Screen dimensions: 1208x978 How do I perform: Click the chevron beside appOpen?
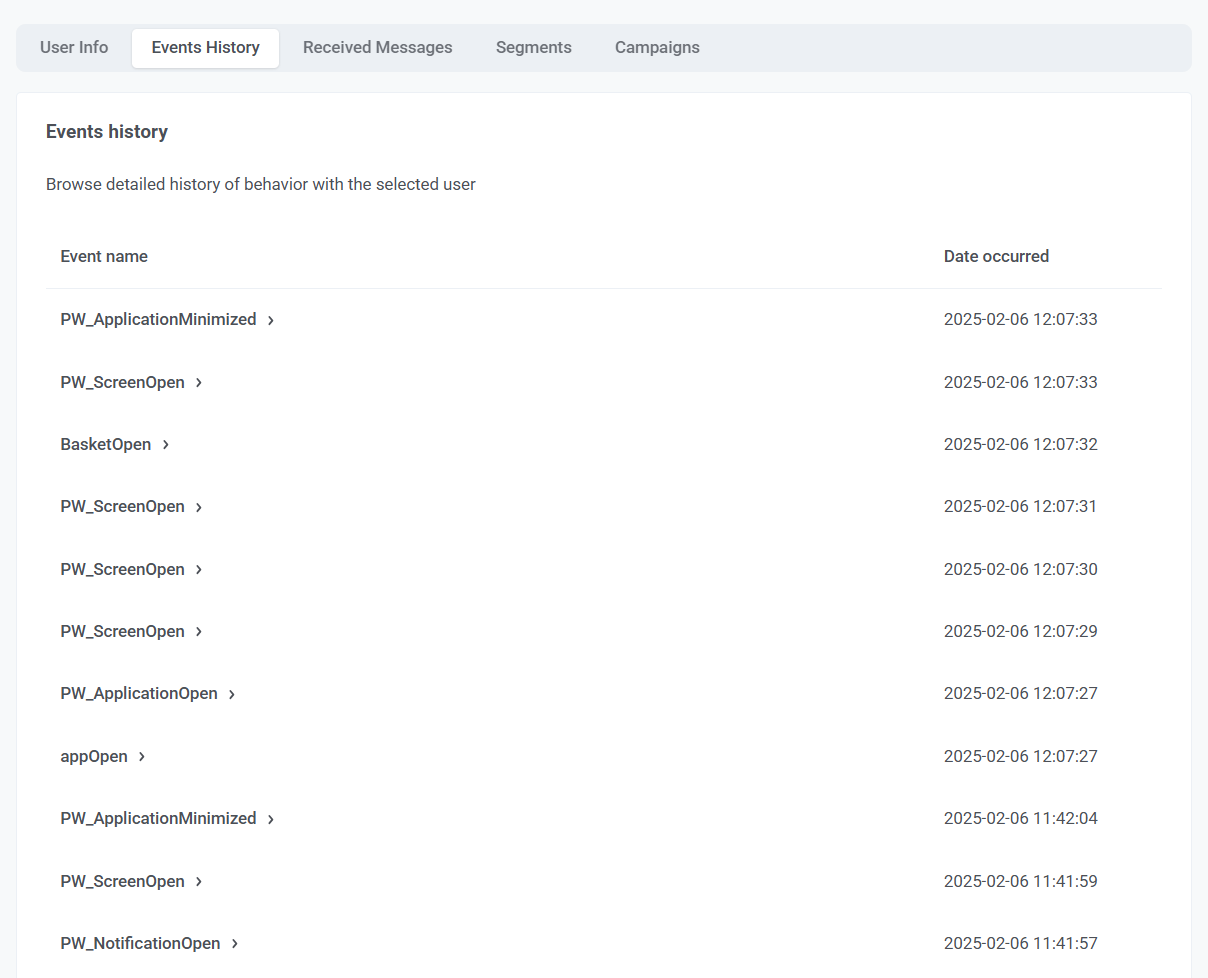142,757
